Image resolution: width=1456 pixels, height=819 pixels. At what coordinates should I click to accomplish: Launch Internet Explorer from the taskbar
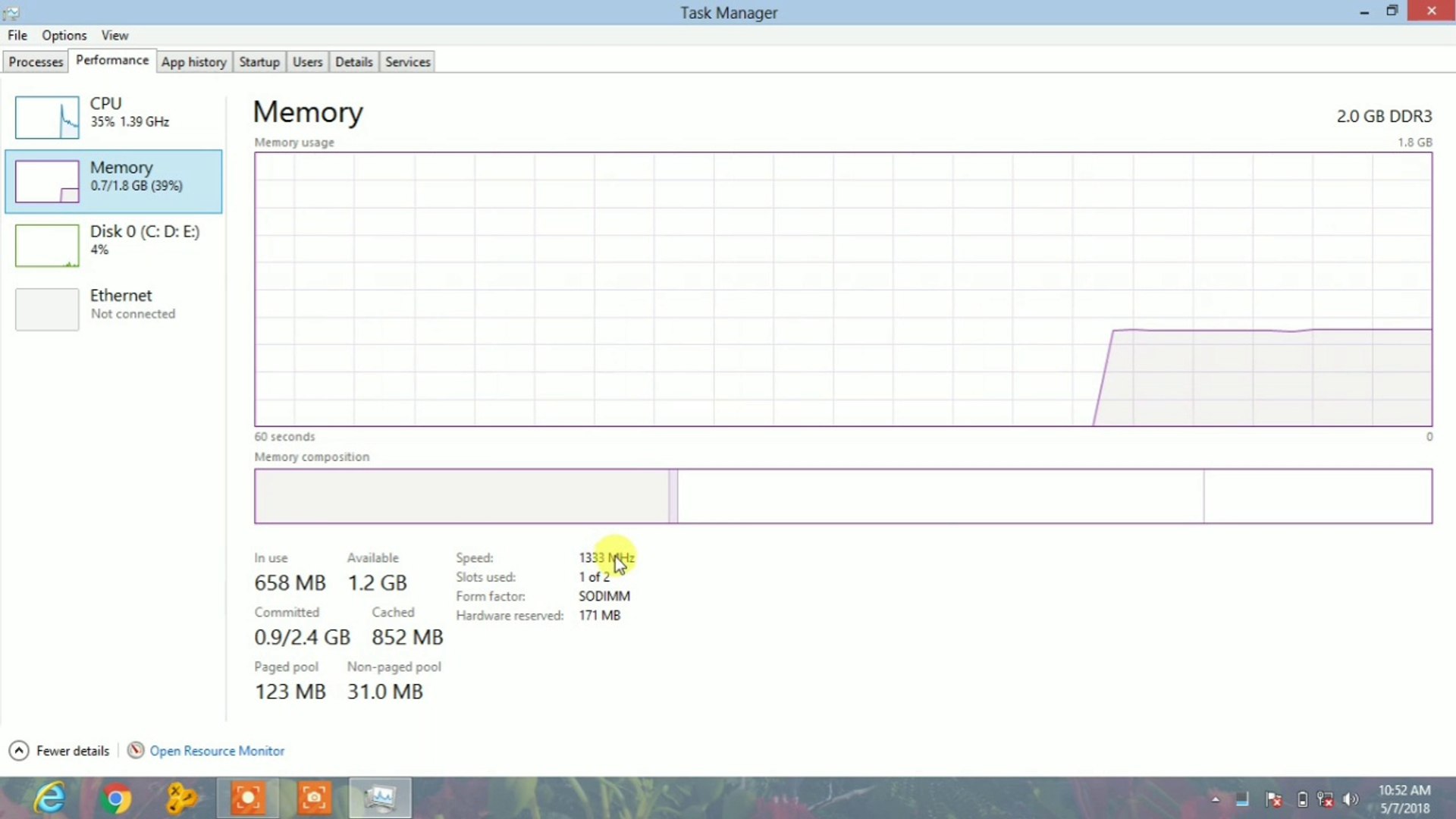49,798
